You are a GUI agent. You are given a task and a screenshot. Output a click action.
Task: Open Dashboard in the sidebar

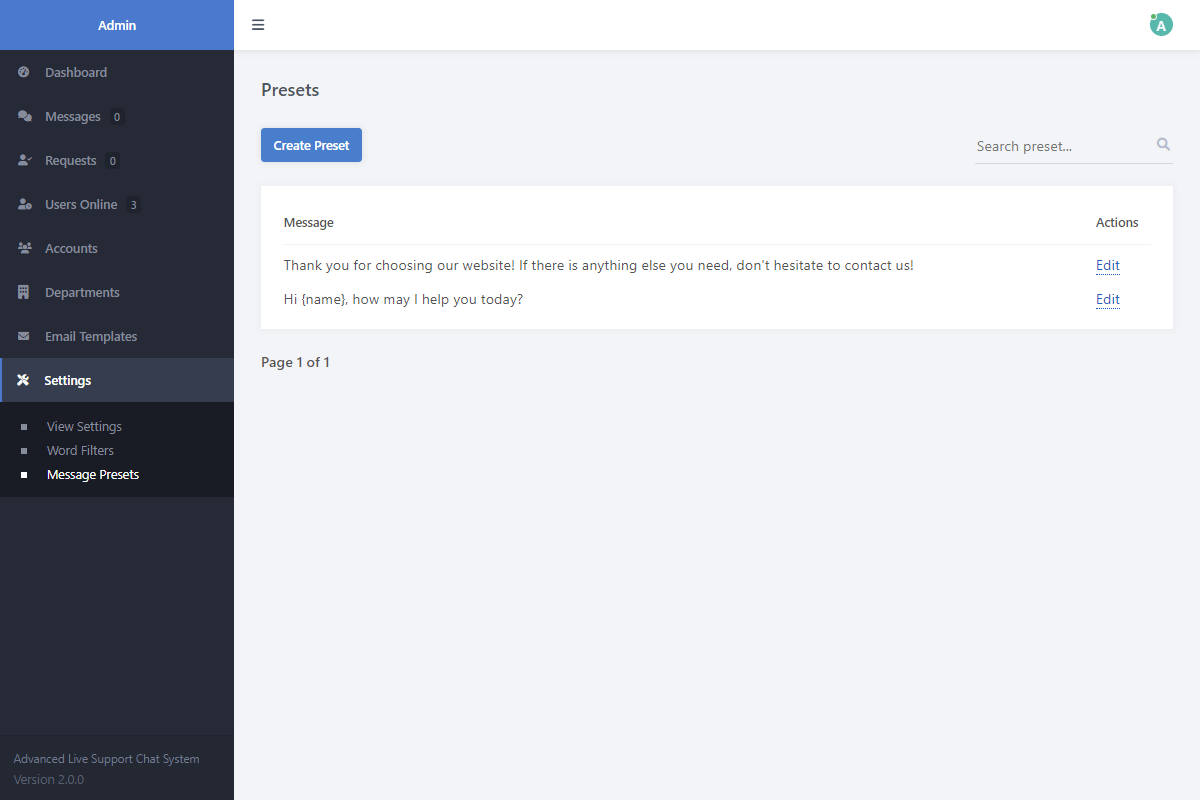tap(117, 72)
